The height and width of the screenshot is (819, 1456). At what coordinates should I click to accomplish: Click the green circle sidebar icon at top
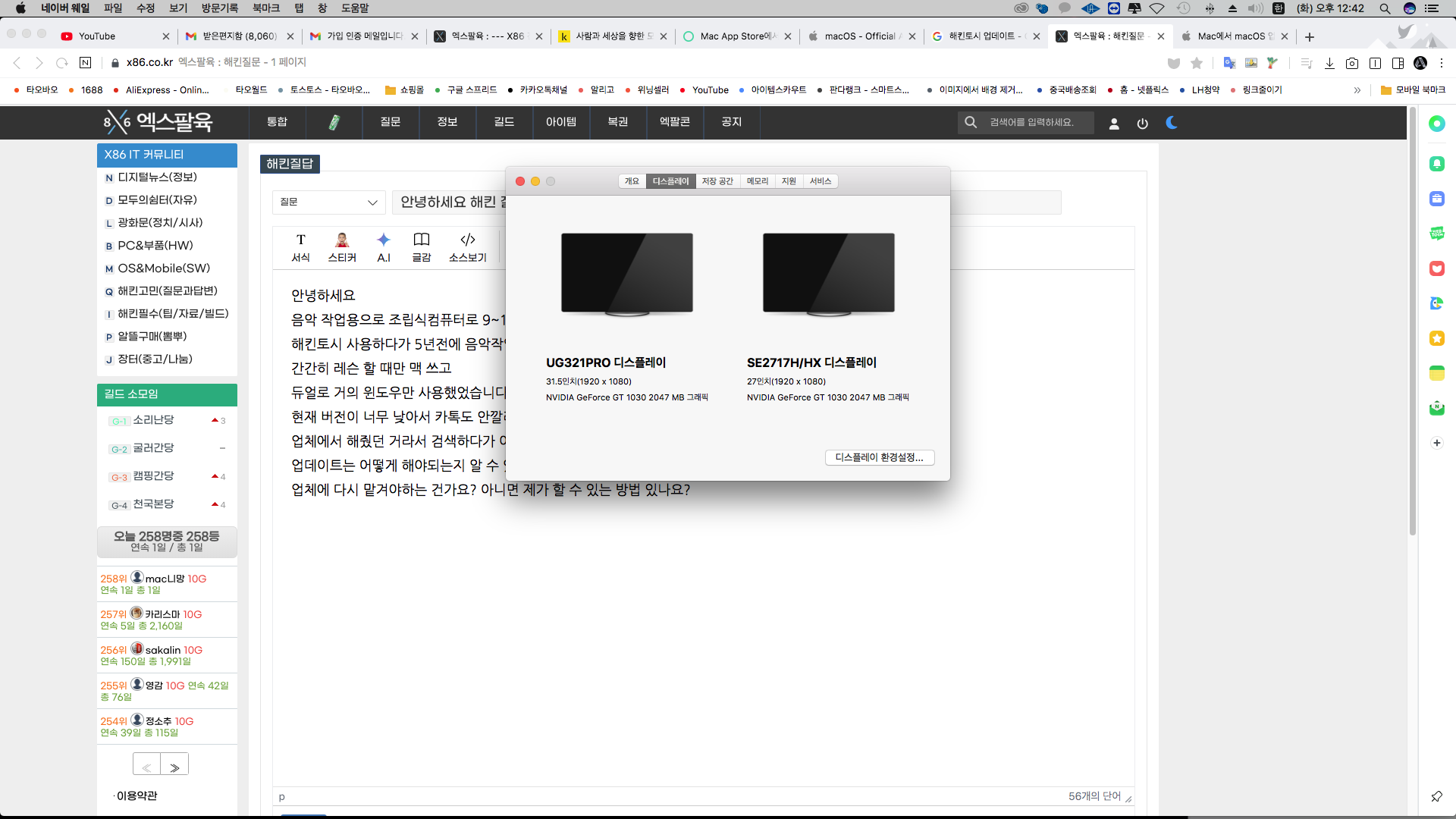1437,124
